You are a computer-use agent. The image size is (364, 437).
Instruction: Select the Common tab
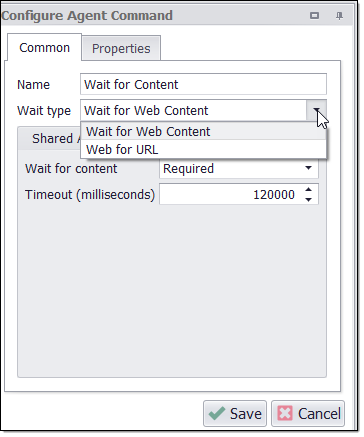(44, 48)
